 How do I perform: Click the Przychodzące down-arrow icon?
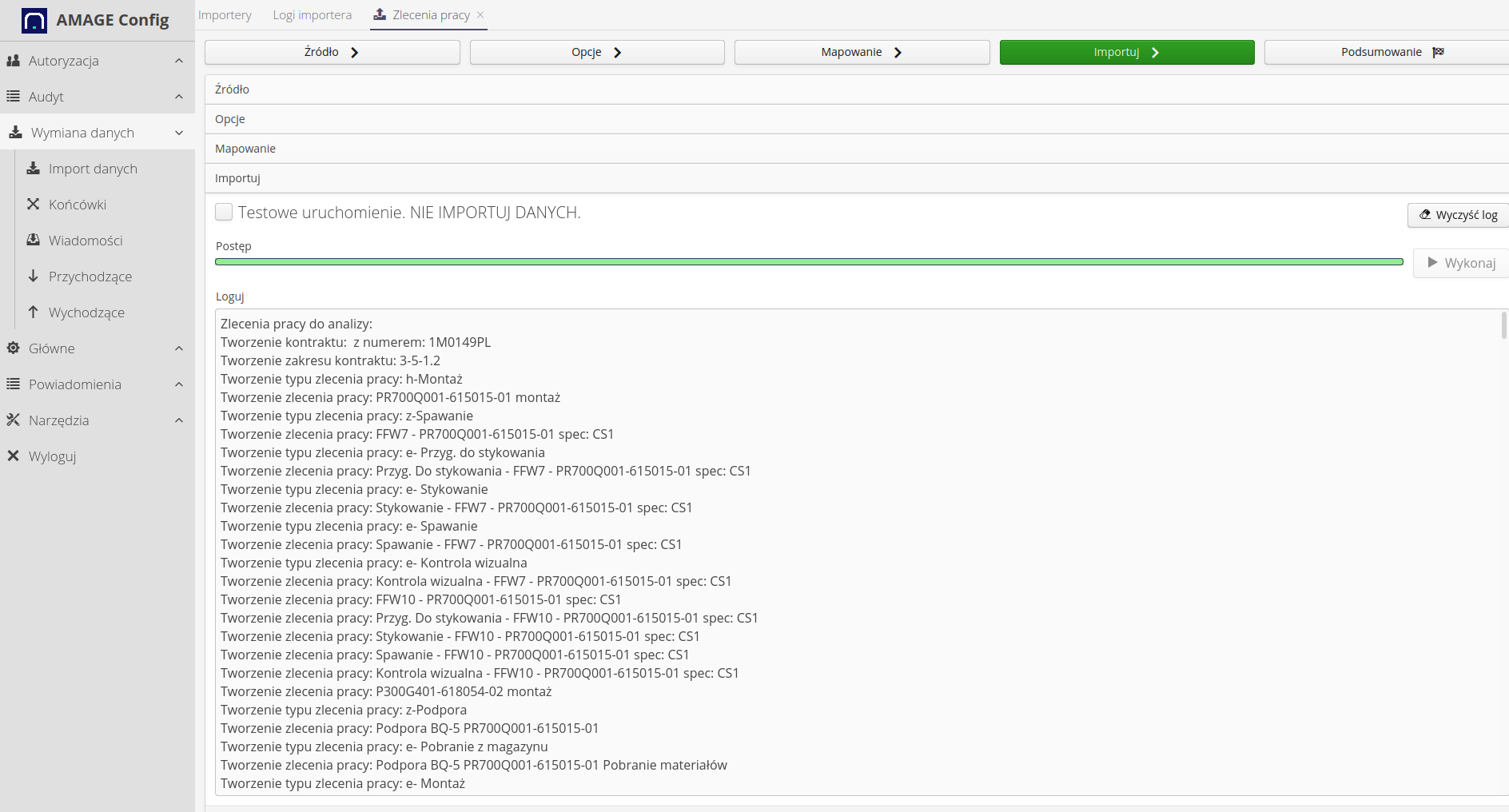click(x=33, y=277)
